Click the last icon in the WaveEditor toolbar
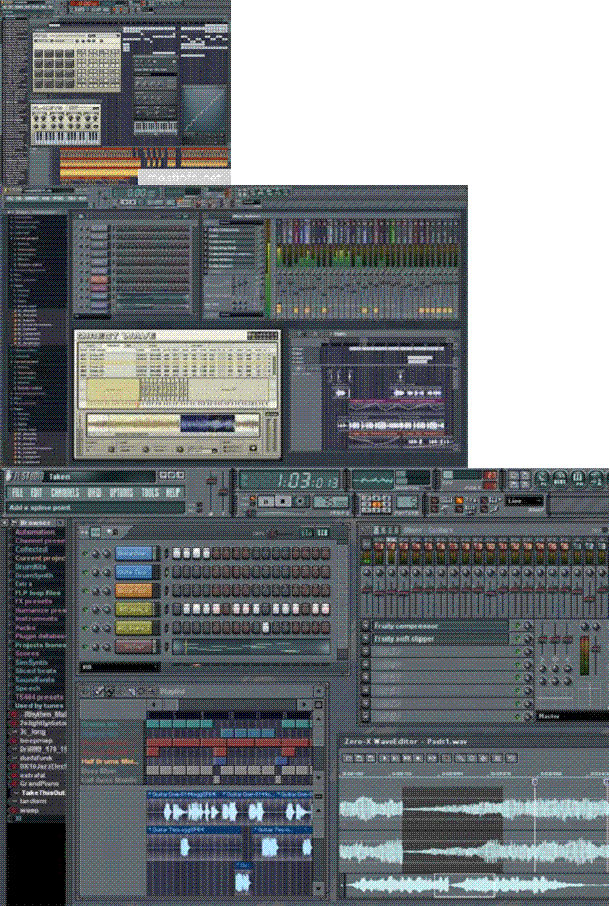Image resolution: width=609 pixels, height=906 pixels. tap(511, 757)
